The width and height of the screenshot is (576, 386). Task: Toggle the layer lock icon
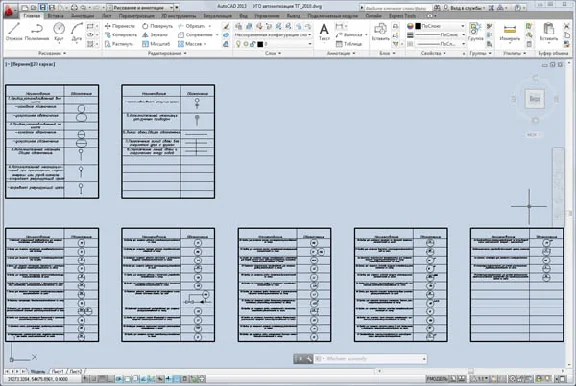253,44
